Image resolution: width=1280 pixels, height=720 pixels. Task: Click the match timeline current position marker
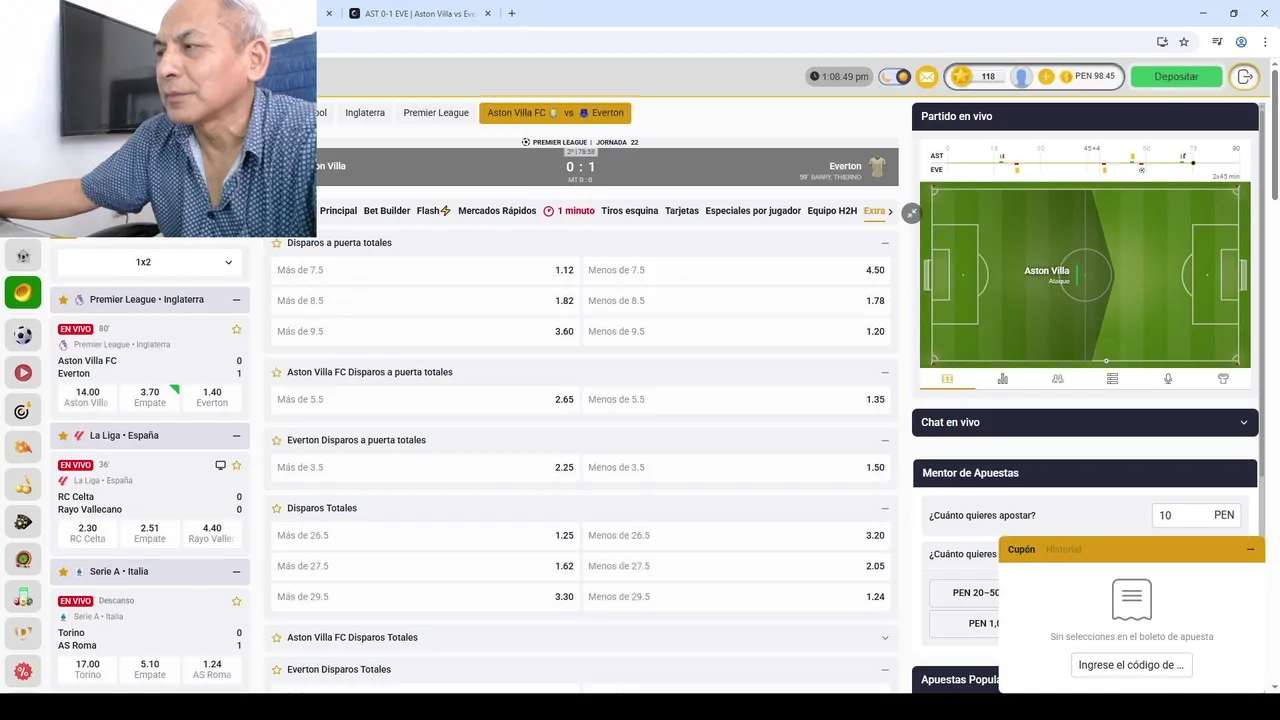(x=1193, y=162)
